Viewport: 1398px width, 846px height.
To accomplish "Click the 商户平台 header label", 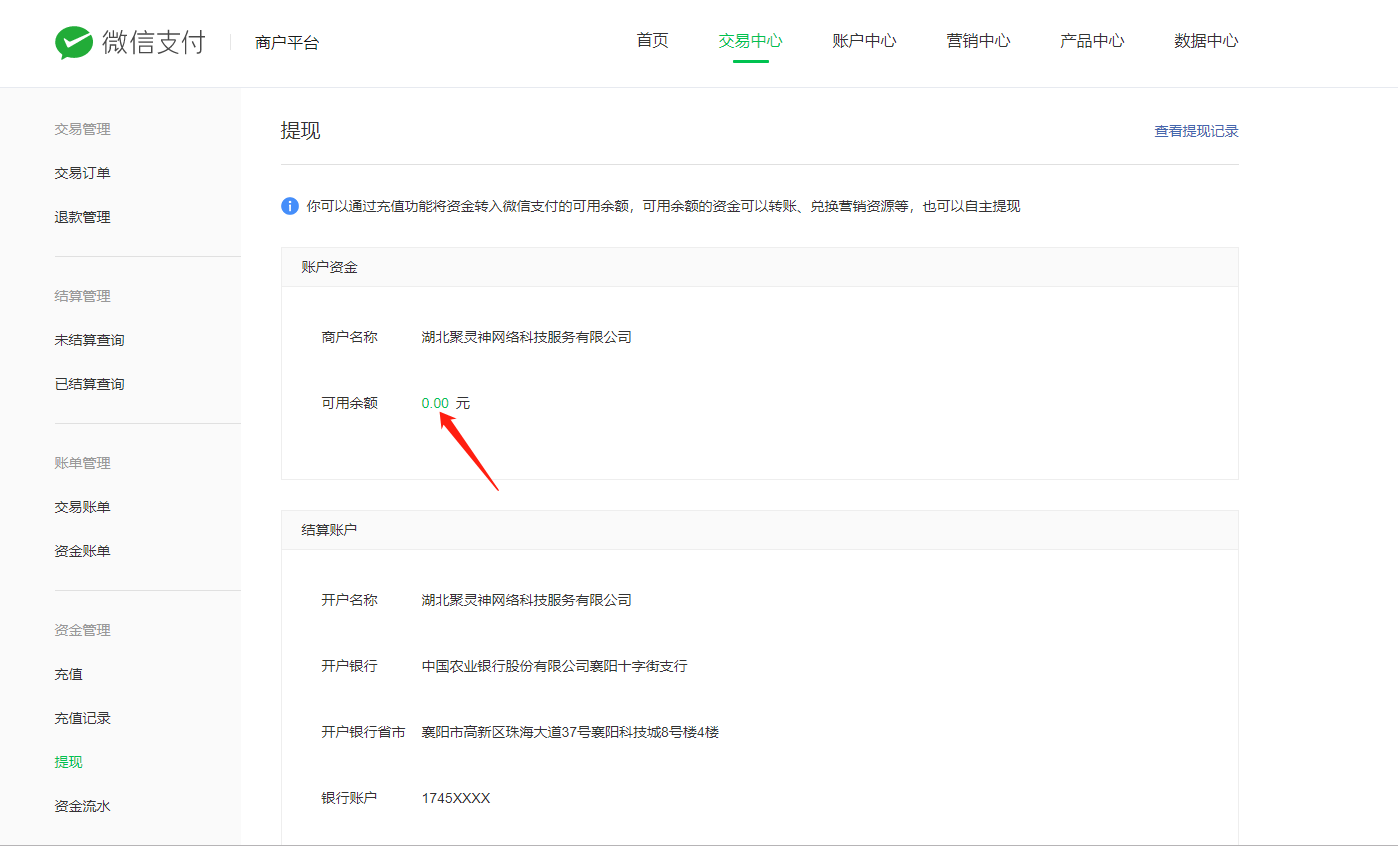I will point(287,43).
